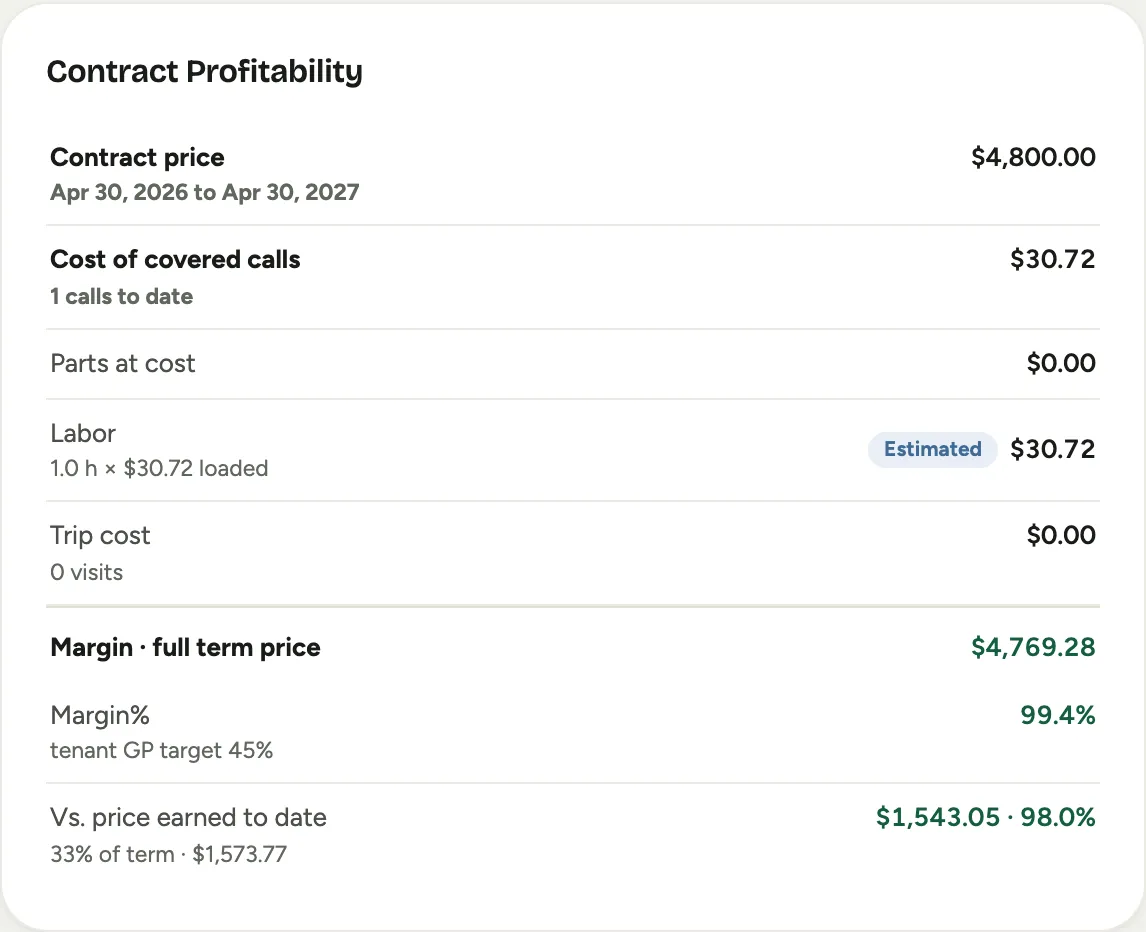
Task: Select the Contract Profitability heading
Action: pyautogui.click(x=205, y=72)
